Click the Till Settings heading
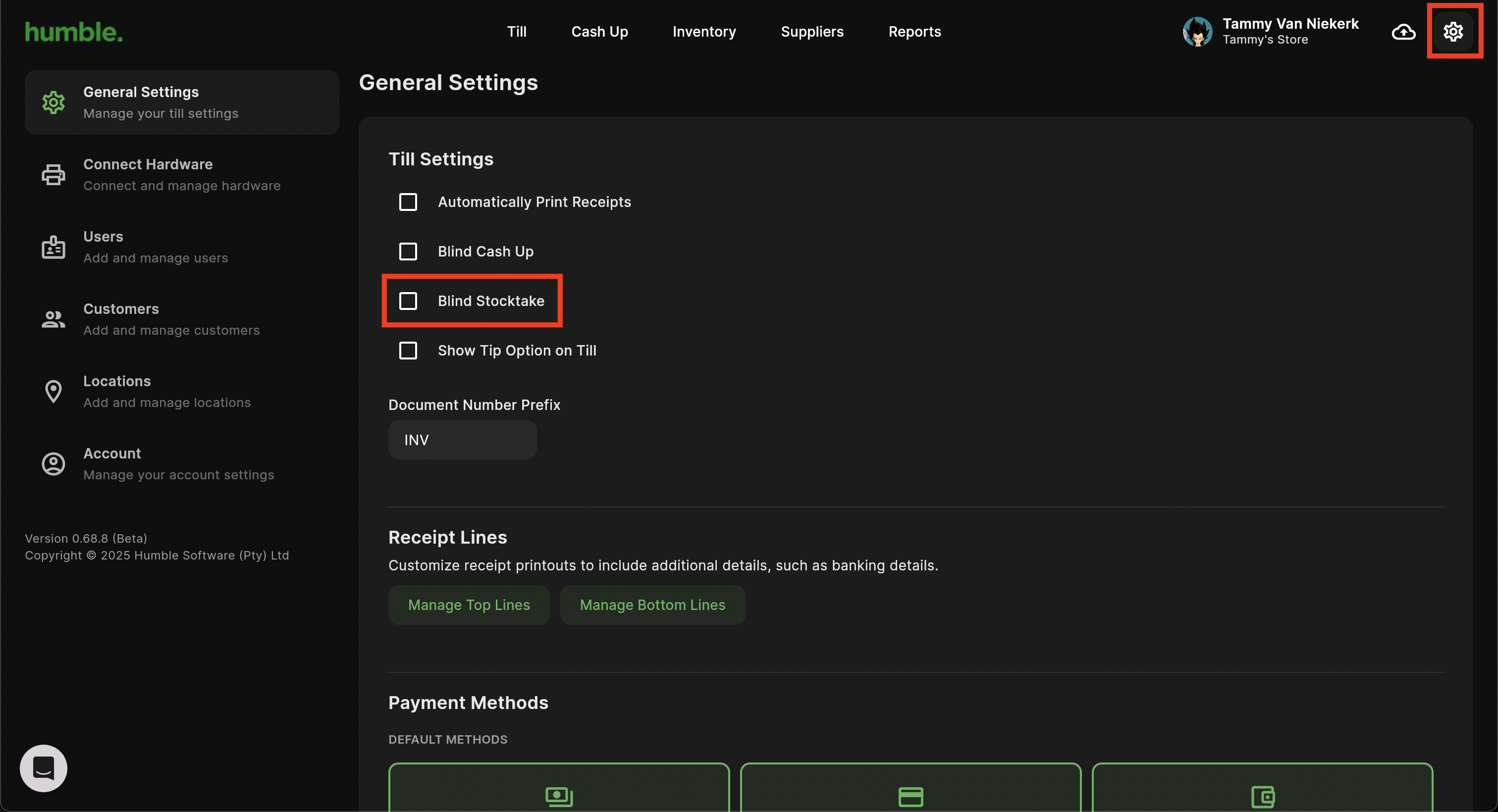The height and width of the screenshot is (812, 1498). (441, 159)
